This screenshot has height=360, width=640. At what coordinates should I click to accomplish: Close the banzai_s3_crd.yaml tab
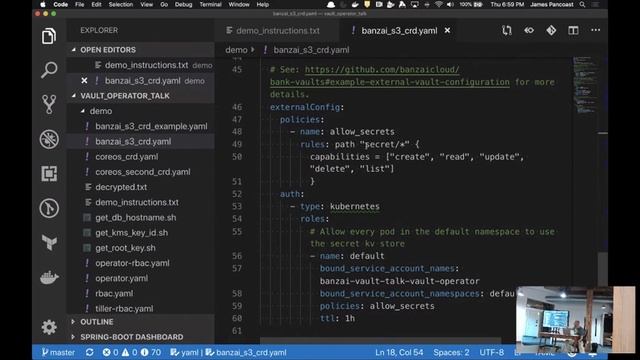pos(447,31)
